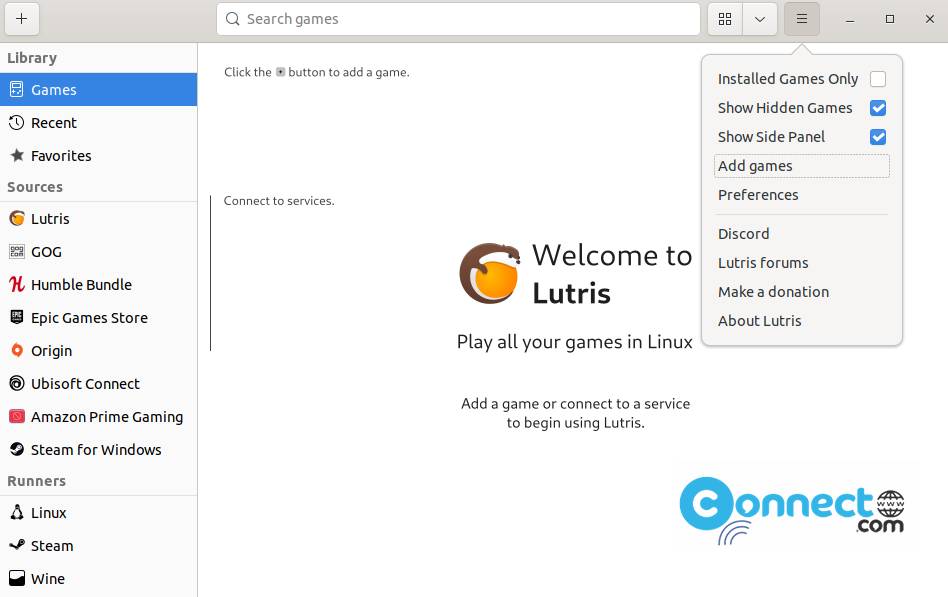Open the Discord menu entry
The width and height of the screenshot is (948, 597).
(x=802, y=233)
